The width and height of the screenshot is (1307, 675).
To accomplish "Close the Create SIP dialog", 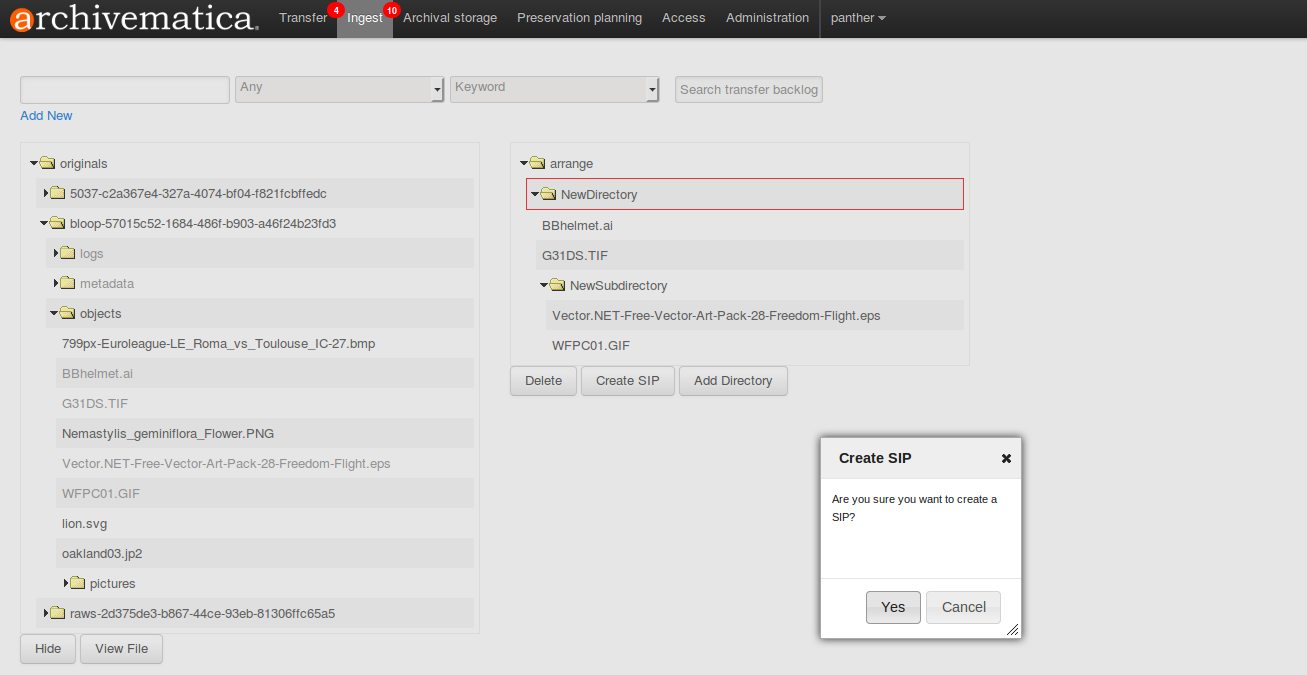I will (1006, 458).
